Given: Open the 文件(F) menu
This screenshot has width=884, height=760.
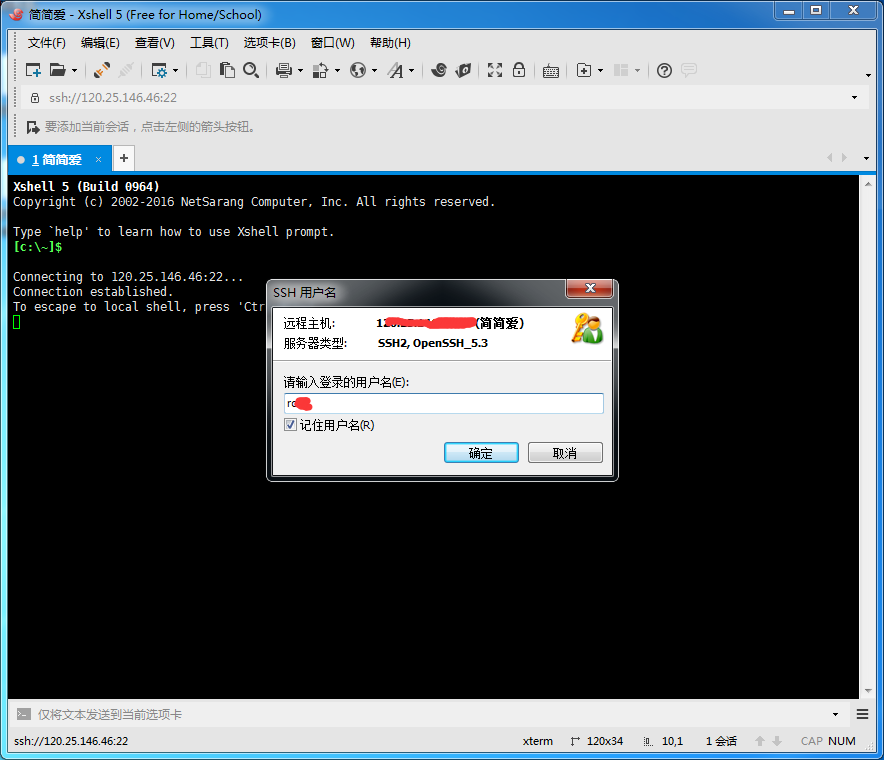Looking at the screenshot, I should tap(46, 43).
